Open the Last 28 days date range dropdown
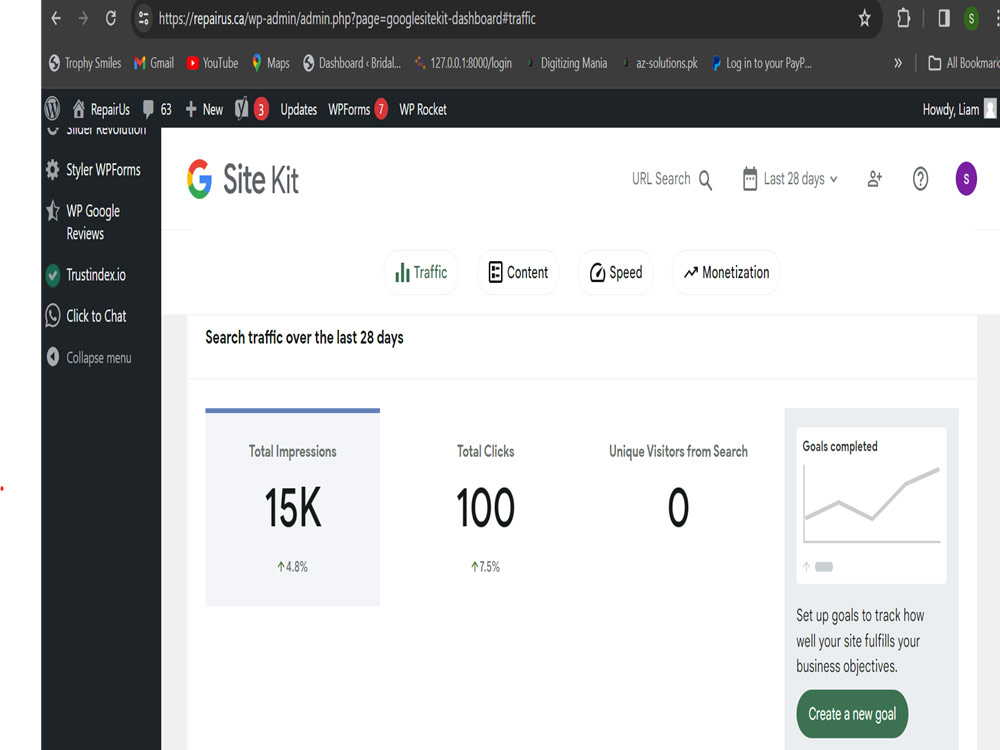This screenshot has height=750, width=1000. 790,179
